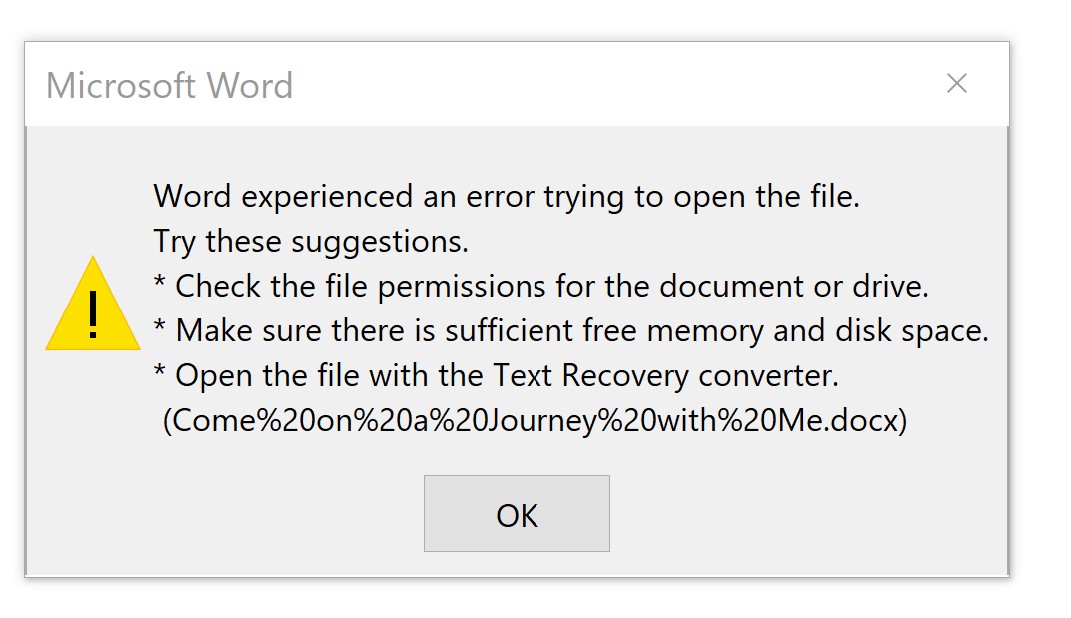
Task: Click the 'sufficient free memory and disk space' suggestion
Action: [717, 331]
